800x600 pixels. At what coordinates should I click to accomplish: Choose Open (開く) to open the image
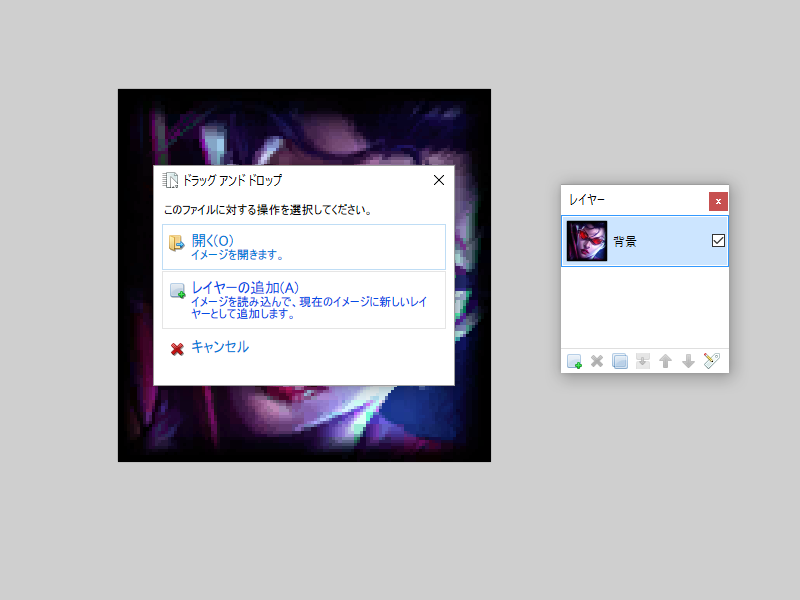(304, 247)
